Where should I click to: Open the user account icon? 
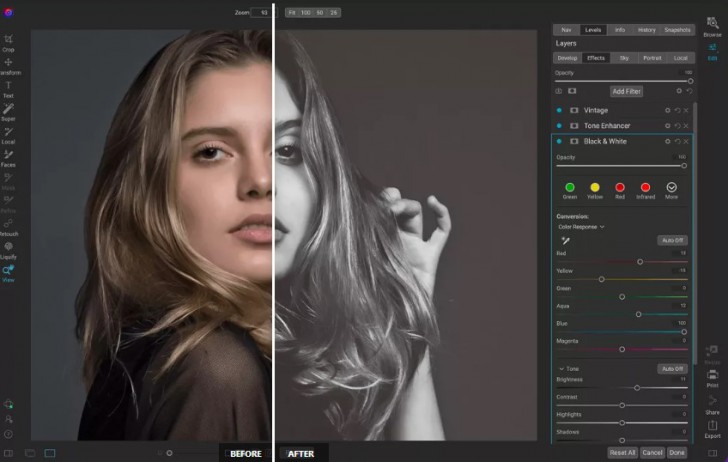point(8,419)
